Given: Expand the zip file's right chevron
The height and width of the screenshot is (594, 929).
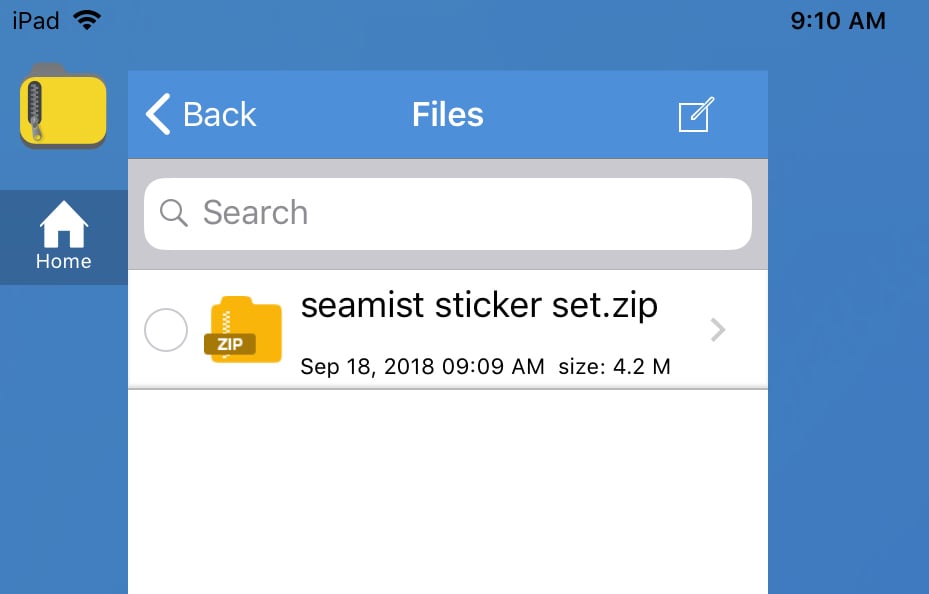Looking at the screenshot, I should [x=717, y=330].
